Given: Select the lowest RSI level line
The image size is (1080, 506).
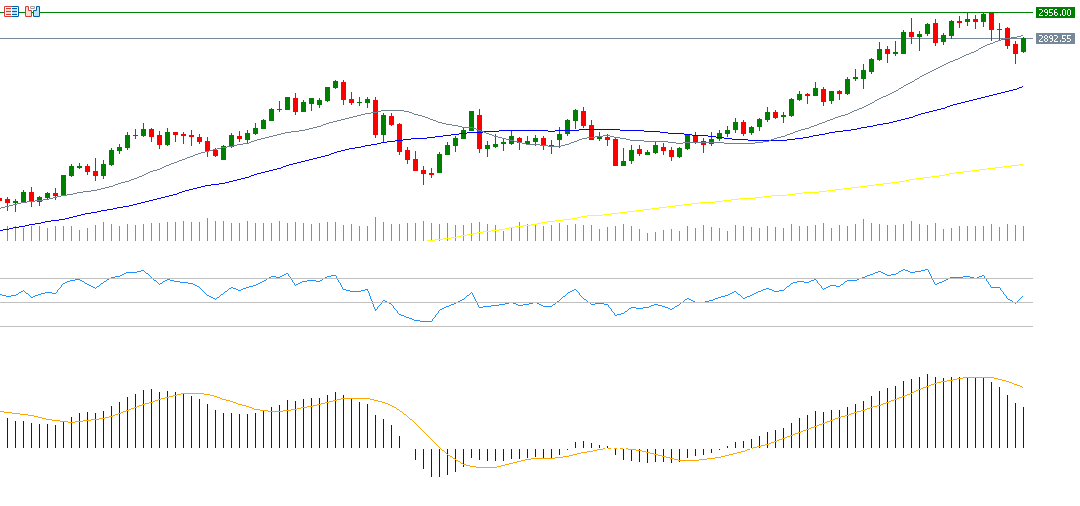Looking at the screenshot, I should [500, 326].
